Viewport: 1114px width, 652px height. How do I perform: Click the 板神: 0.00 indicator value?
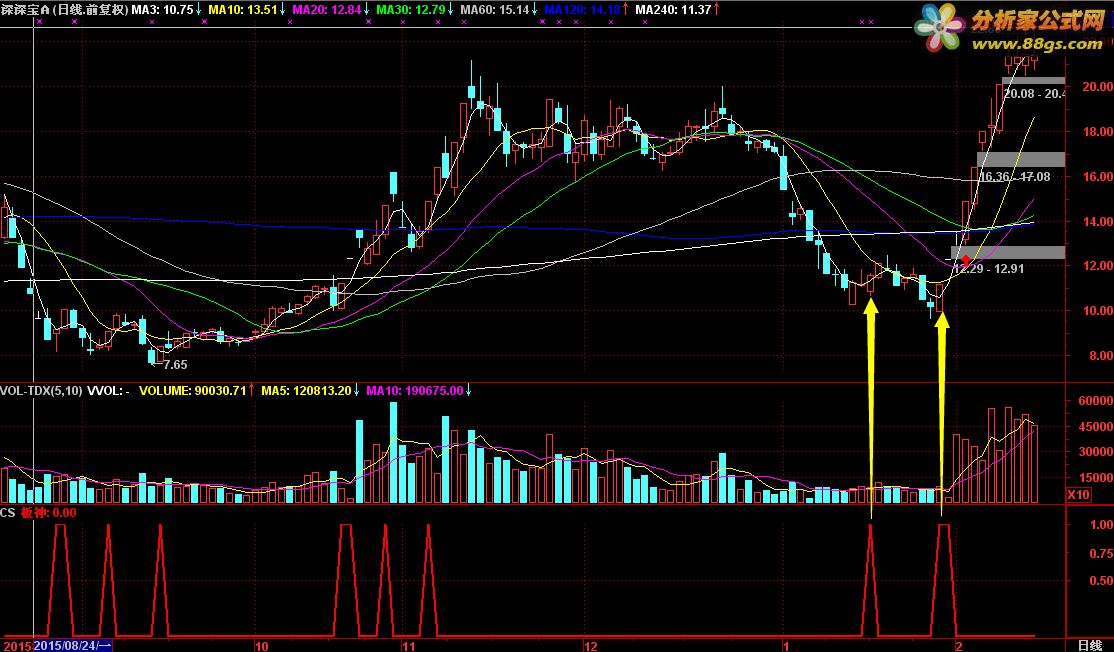(x=48, y=512)
